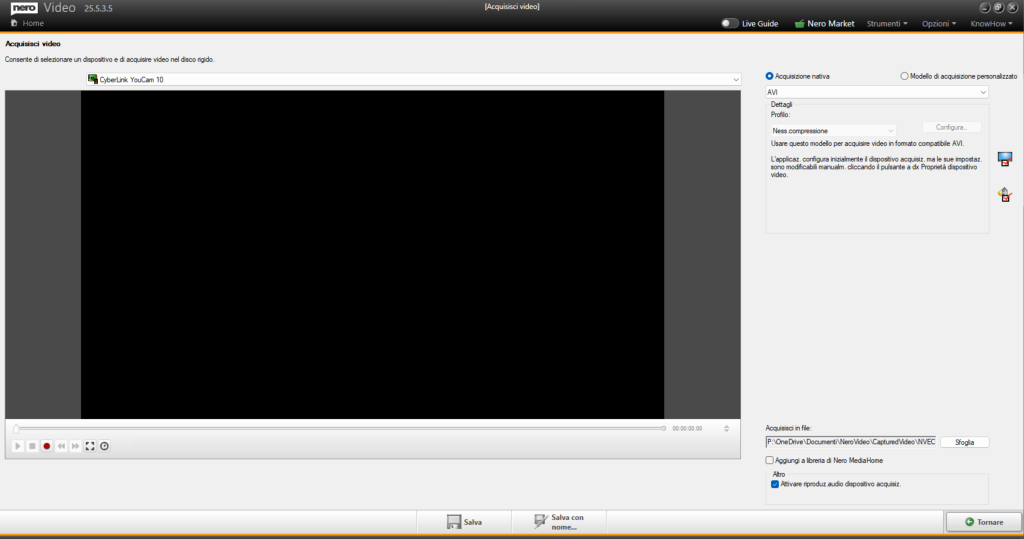Open the capture timer clock icon

point(104,446)
